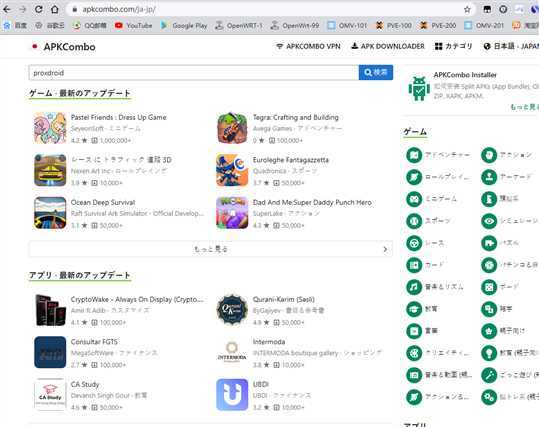Click the blue 検索 search button
539x427 pixels.
pos(376,73)
